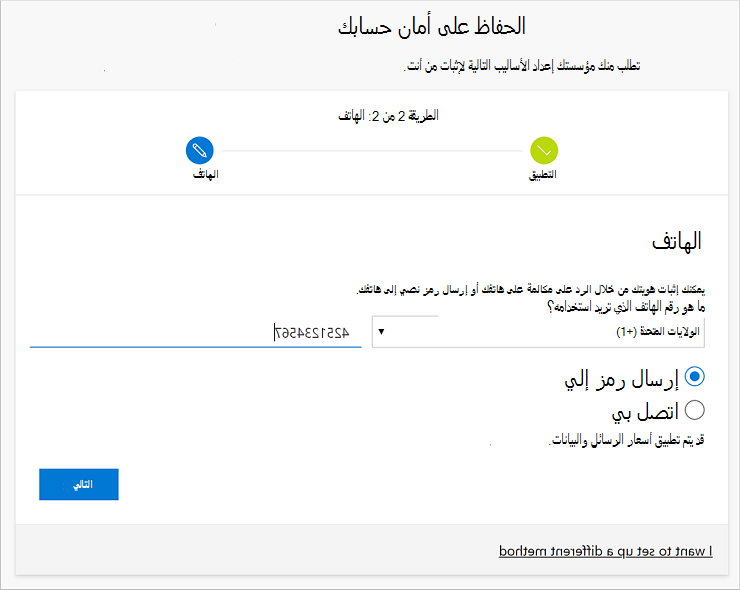
Task: Click the large "الهاتف" section title
Action: point(677,241)
